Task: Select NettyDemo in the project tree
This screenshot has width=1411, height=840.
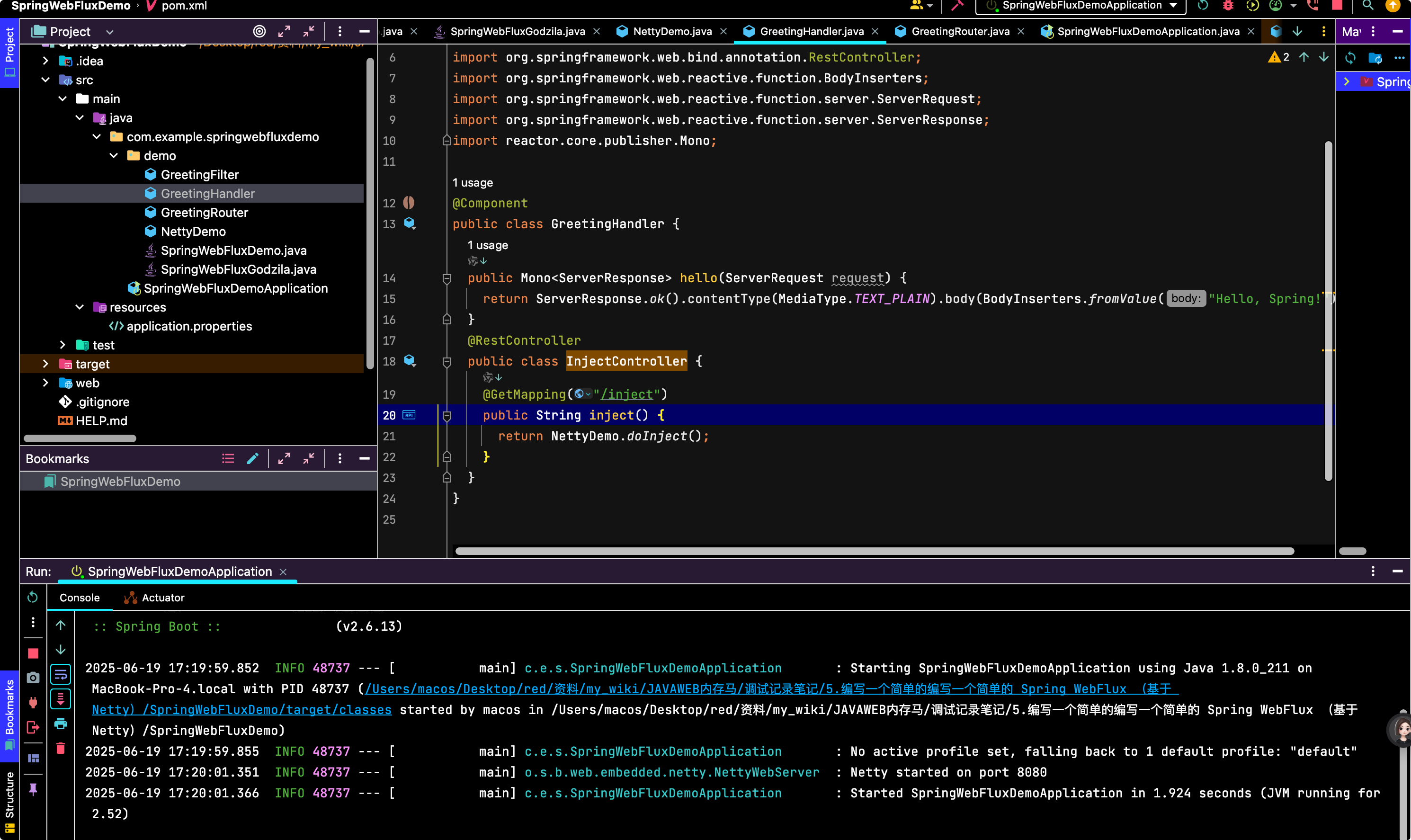Action: click(x=193, y=232)
